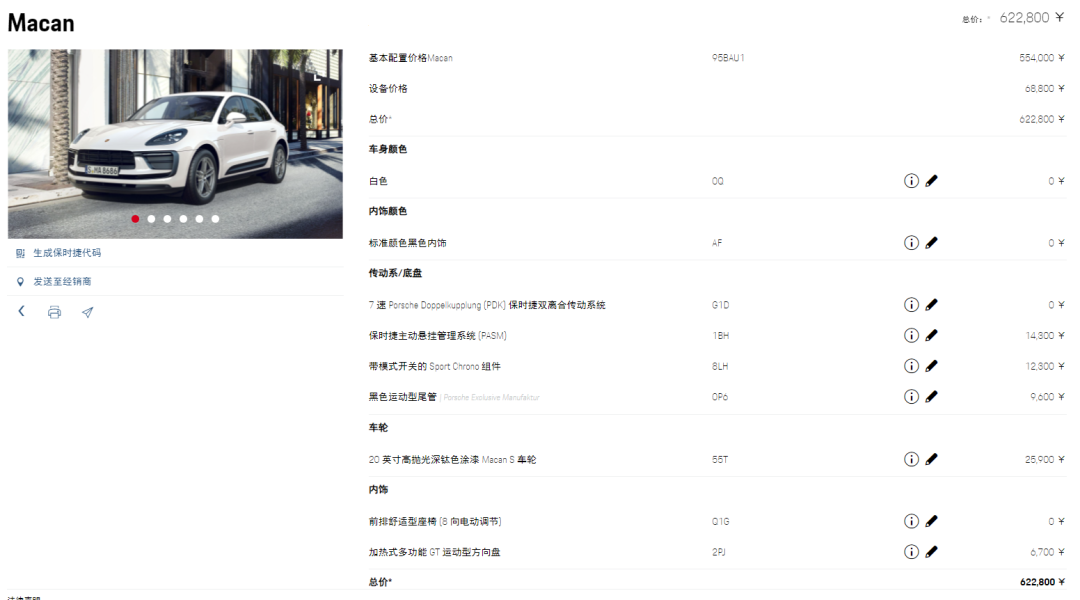Viewport: 1080px width, 600px height.
Task: Show info for 标准颜色黑色内饰
Action: pos(911,242)
